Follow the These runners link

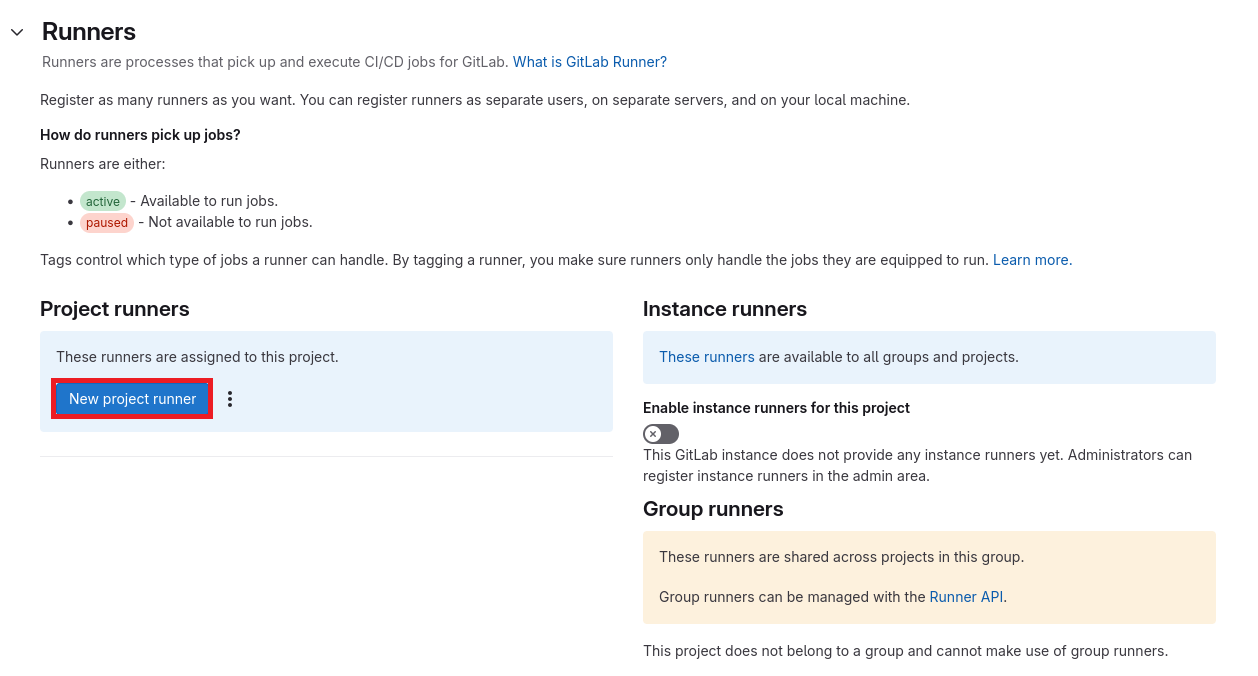pos(707,357)
